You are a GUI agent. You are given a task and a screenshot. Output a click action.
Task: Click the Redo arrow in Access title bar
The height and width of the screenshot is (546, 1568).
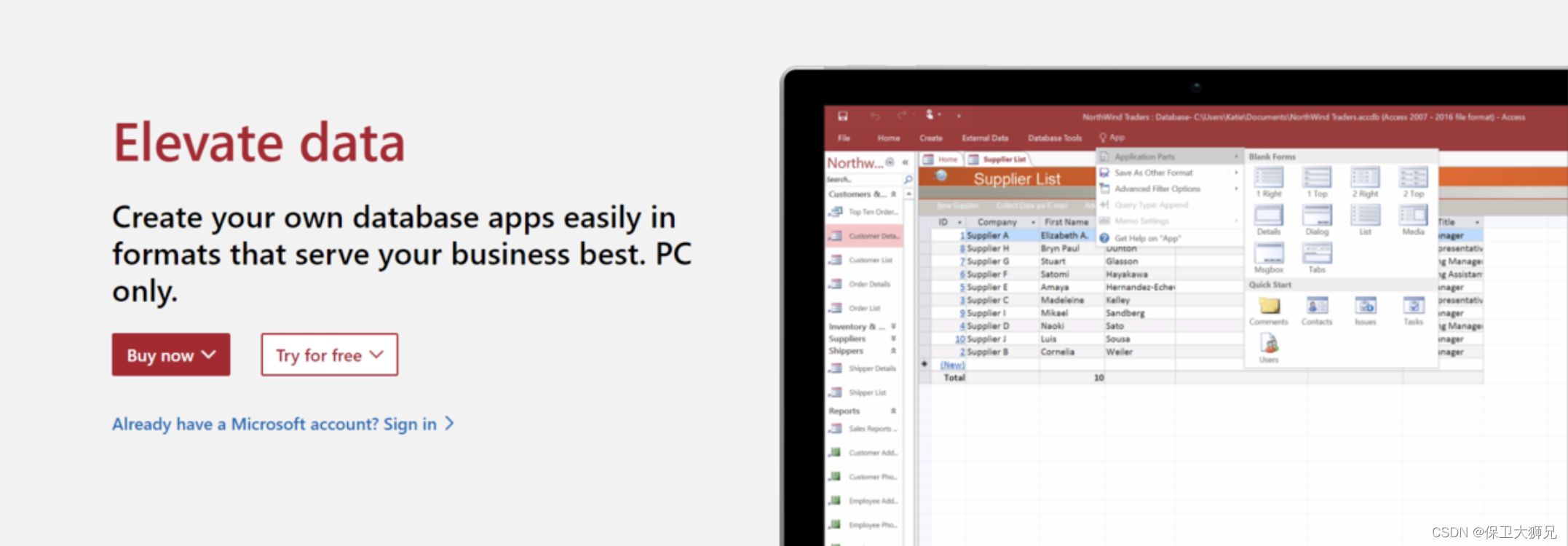tap(902, 116)
